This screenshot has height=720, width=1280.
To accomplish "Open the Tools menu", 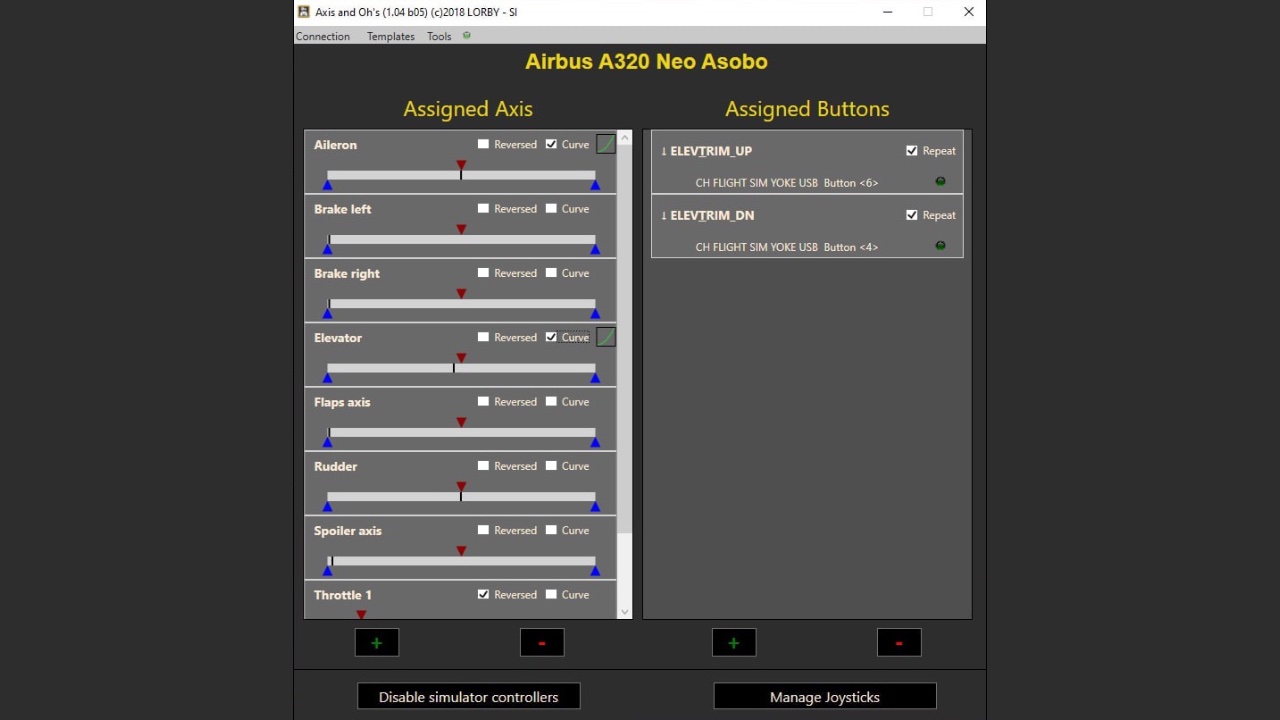I will click(439, 36).
